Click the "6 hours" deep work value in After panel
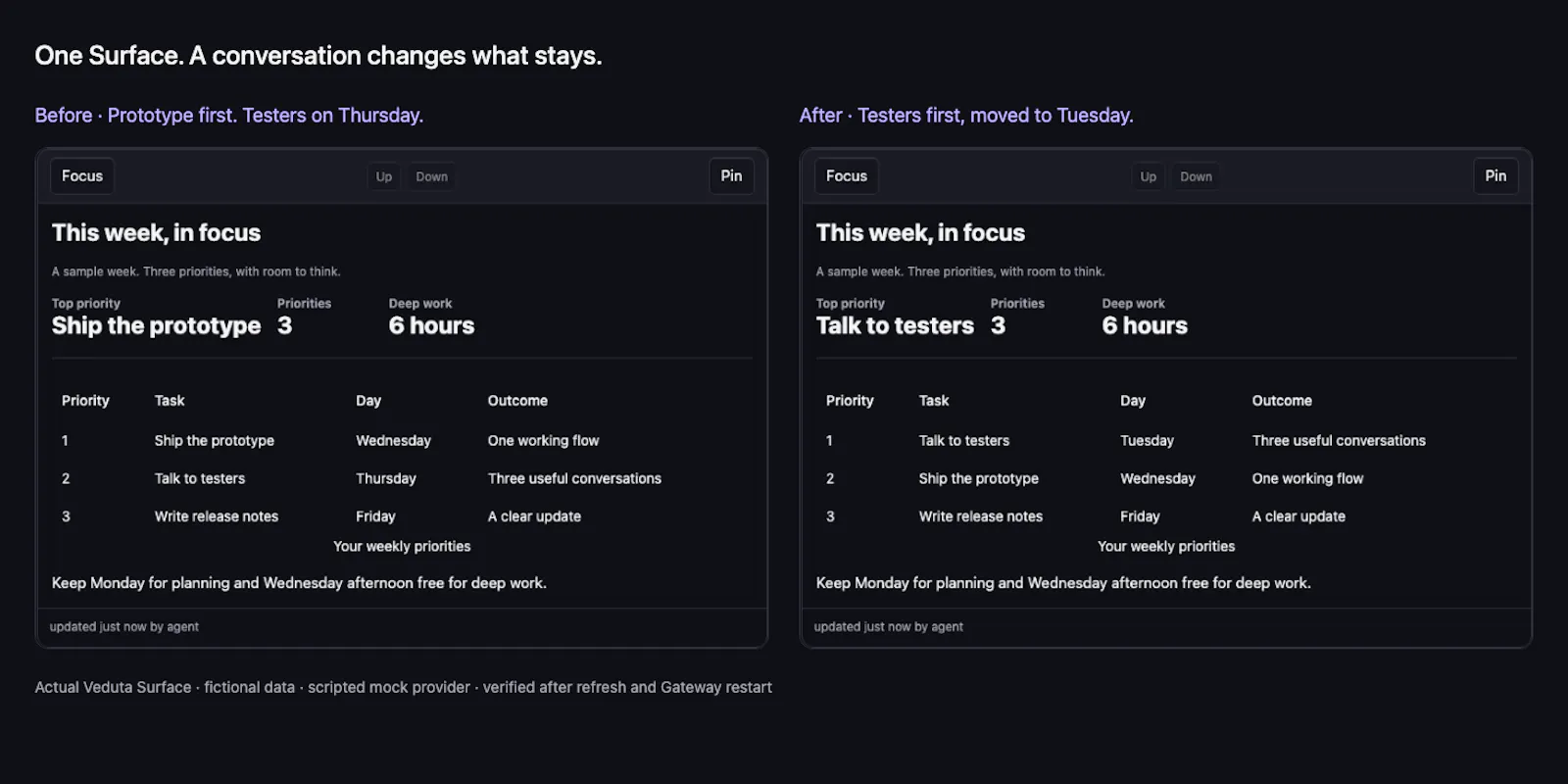 (1145, 326)
